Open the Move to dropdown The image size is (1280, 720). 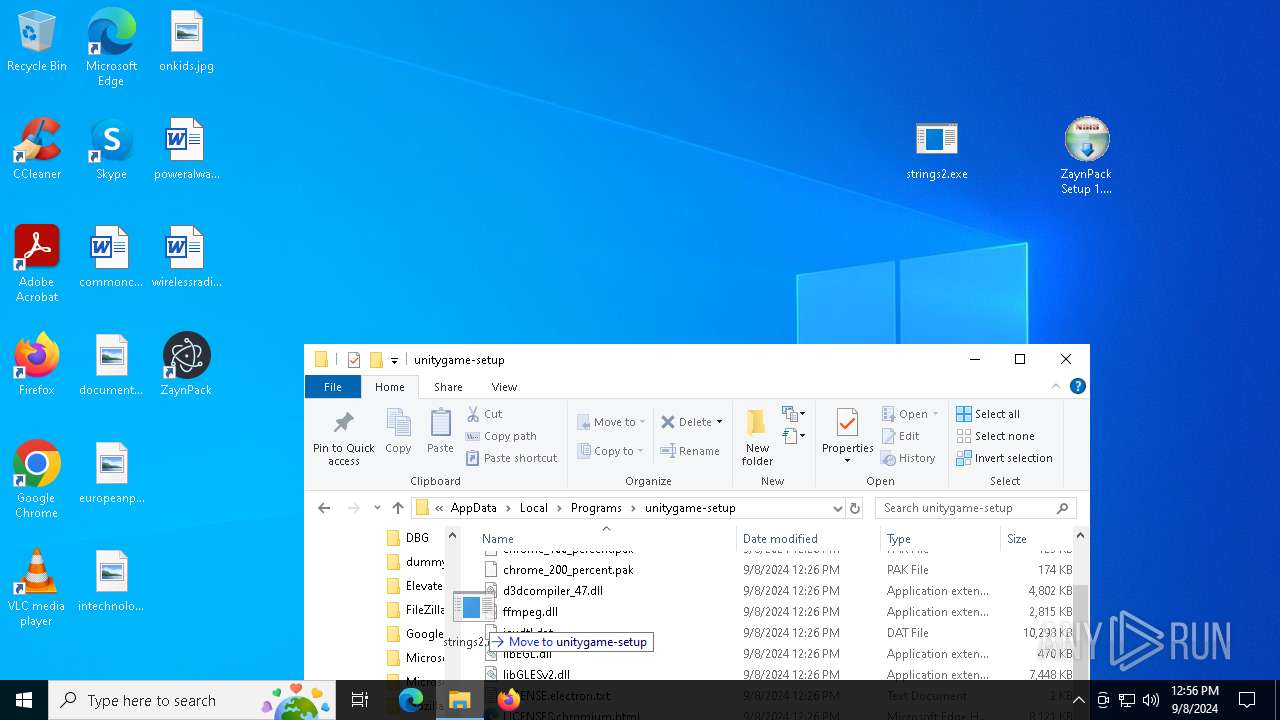coord(611,422)
